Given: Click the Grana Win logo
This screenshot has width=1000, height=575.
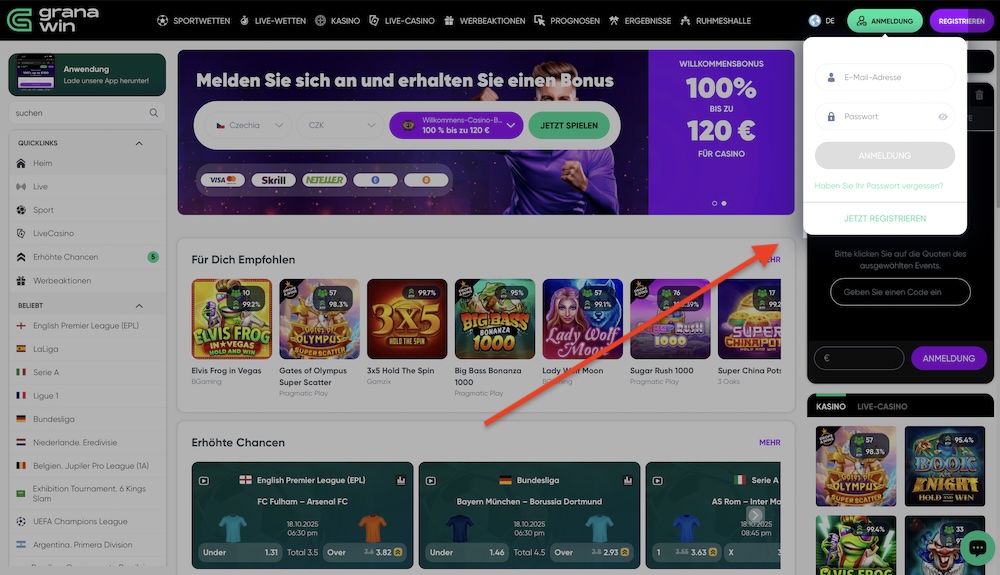Looking at the screenshot, I should [x=52, y=20].
